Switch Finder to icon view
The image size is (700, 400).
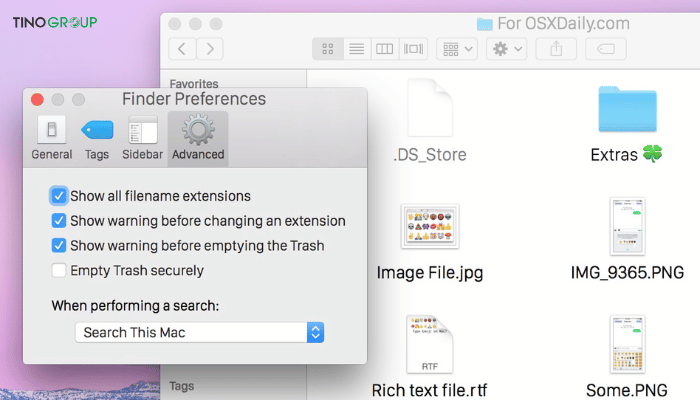click(328, 48)
